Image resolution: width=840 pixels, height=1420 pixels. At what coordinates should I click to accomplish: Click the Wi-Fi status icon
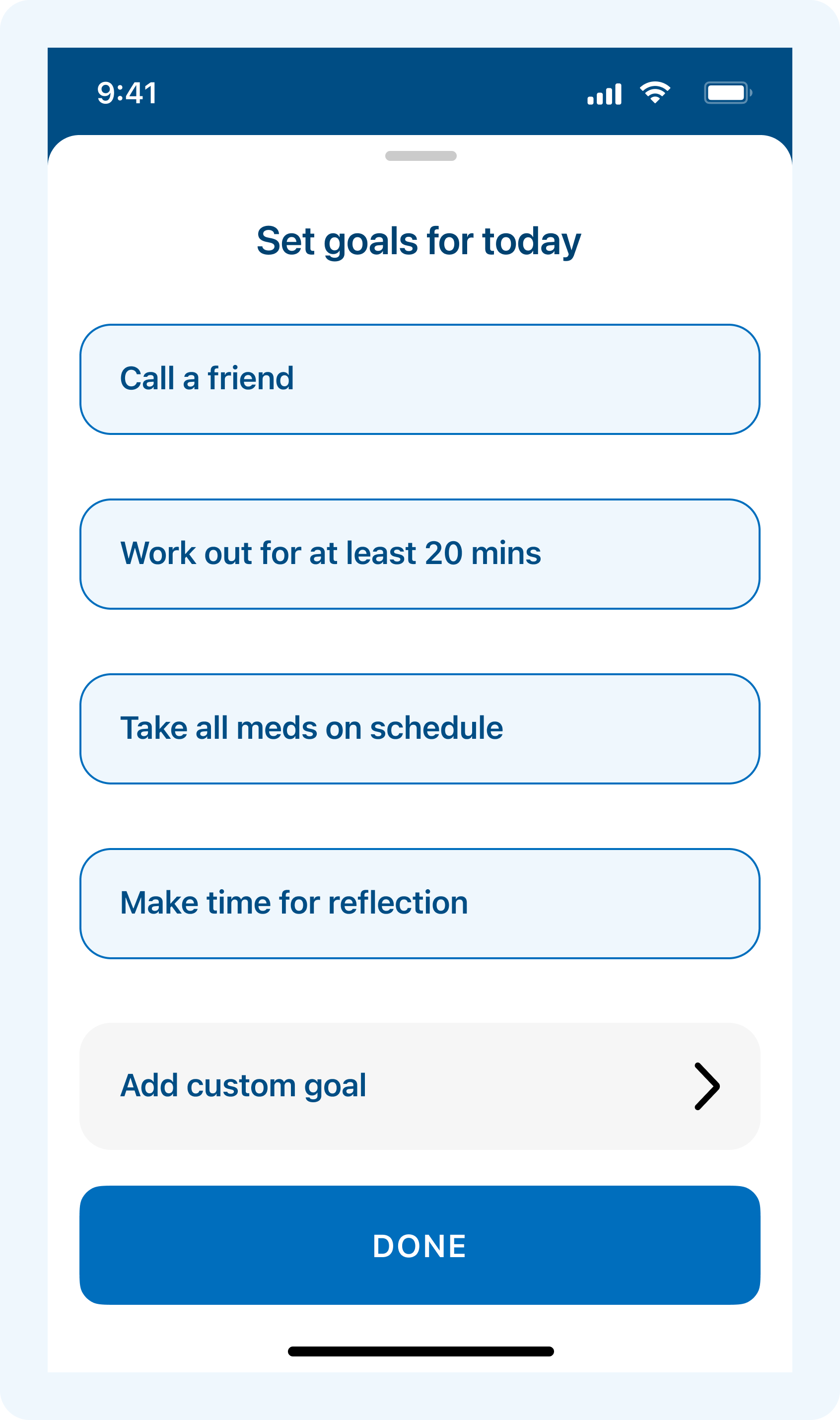point(655,92)
